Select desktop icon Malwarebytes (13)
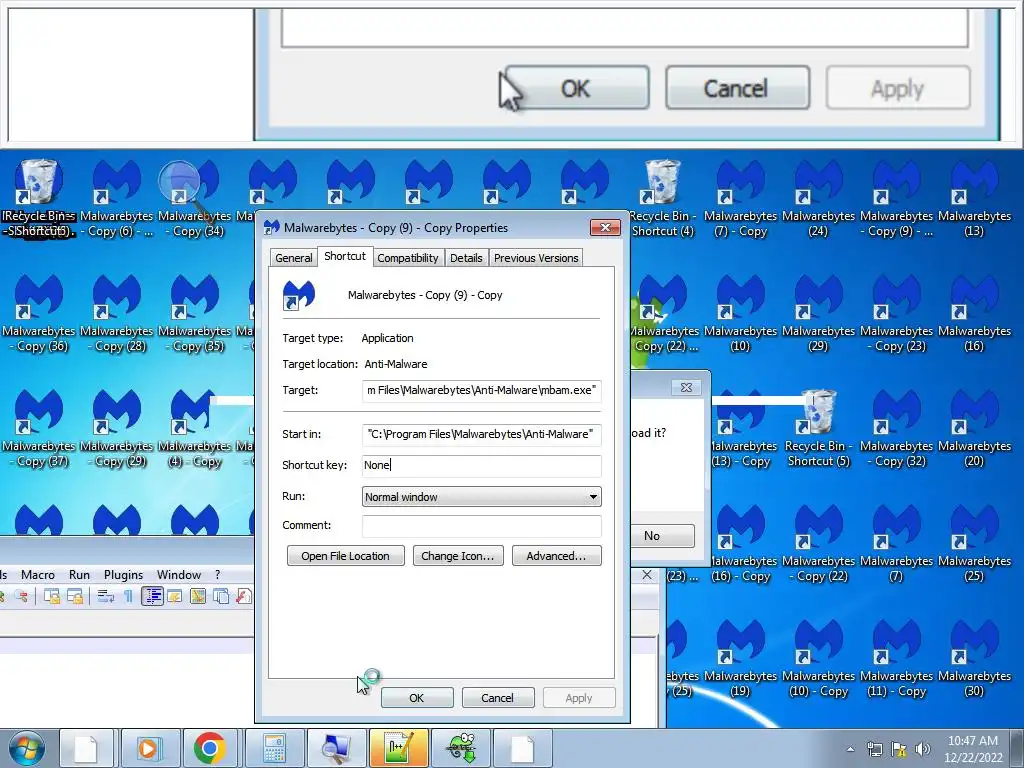Viewport: 1024px width, 768px height. click(974, 199)
